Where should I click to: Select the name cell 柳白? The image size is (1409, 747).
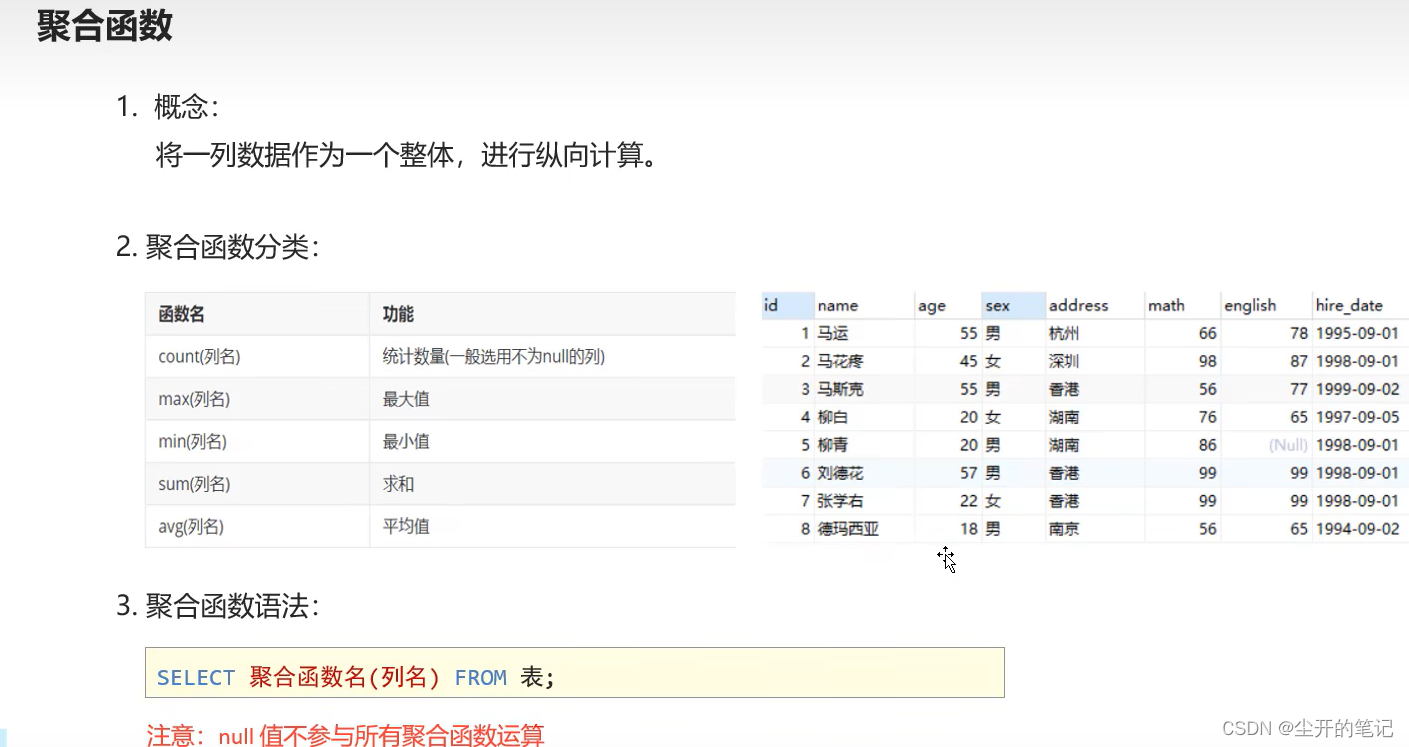(833, 417)
